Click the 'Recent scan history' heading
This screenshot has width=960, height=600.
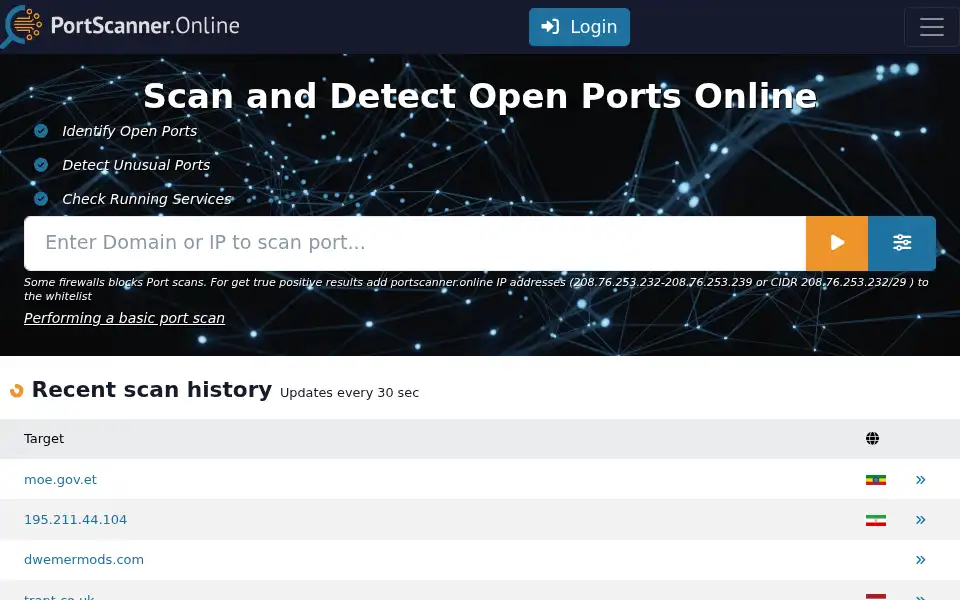(152, 389)
